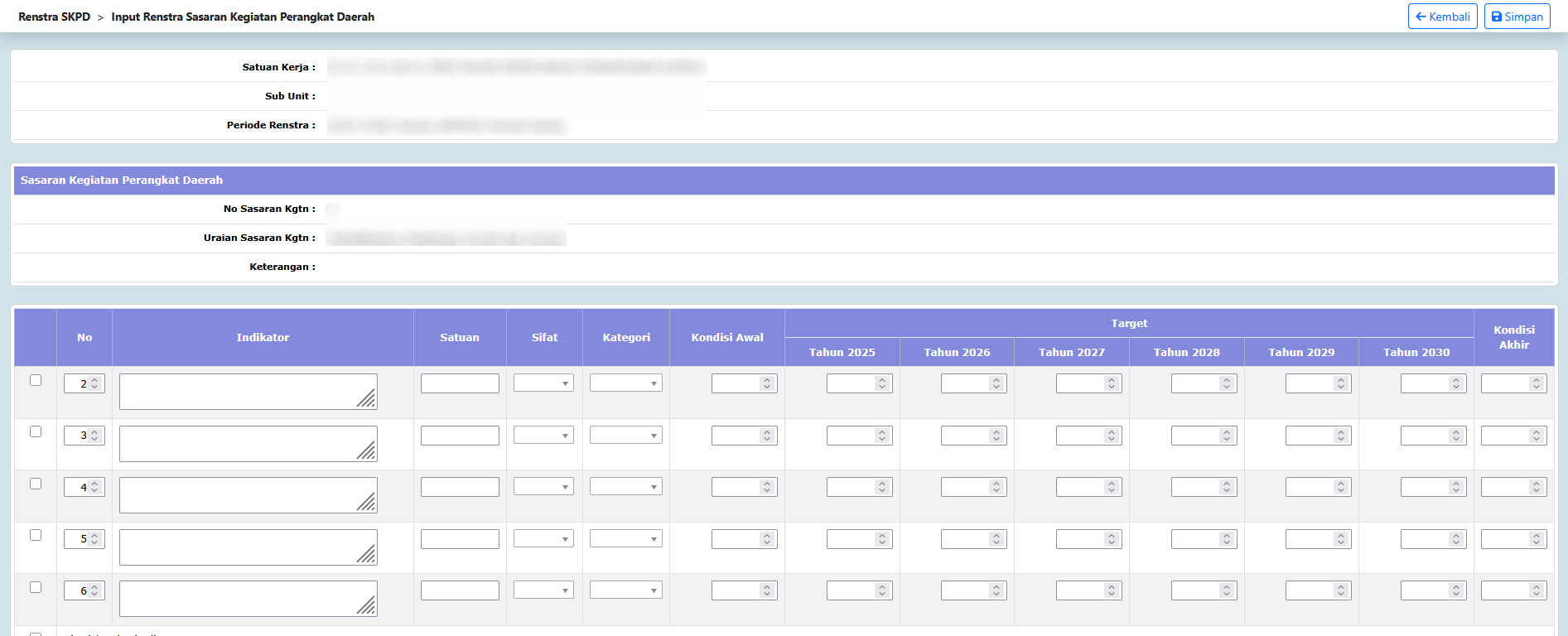Image resolution: width=1568 pixels, height=636 pixels.
Task: Click the Indikator text area in row 6
Action: click(248, 599)
